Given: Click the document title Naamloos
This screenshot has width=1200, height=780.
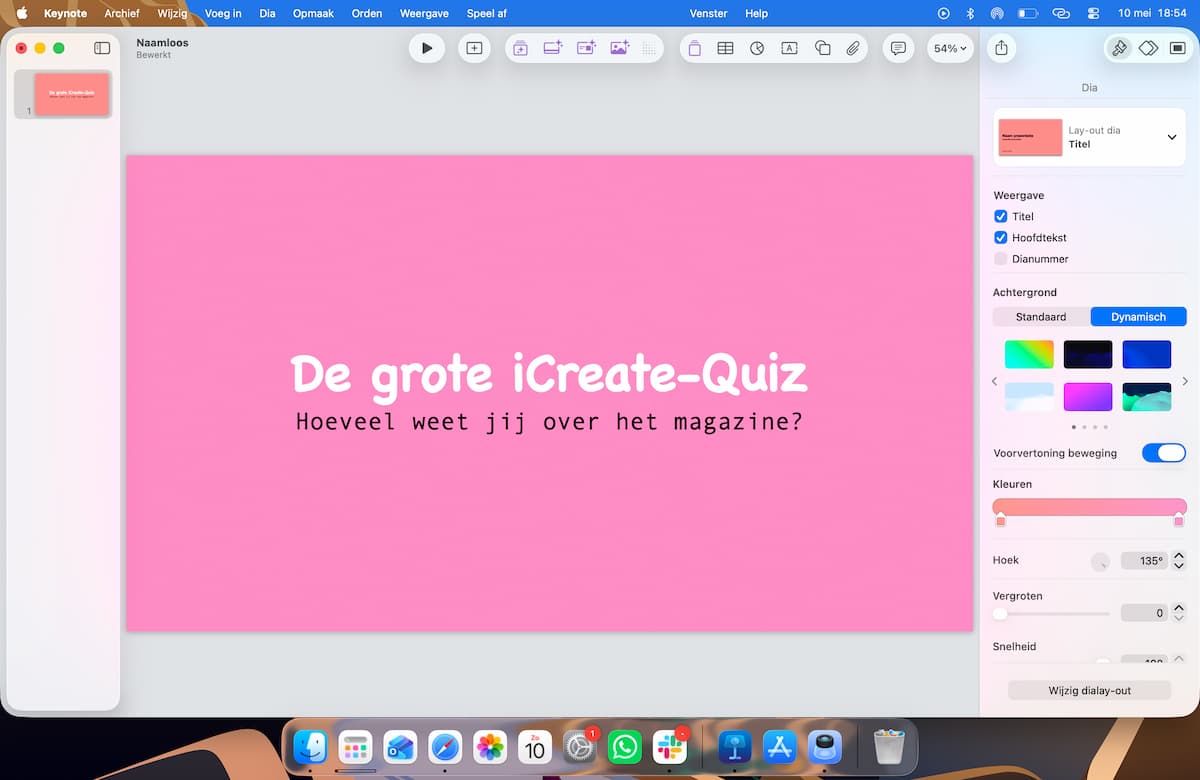Looking at the screenshot, I should click(162, 43).
